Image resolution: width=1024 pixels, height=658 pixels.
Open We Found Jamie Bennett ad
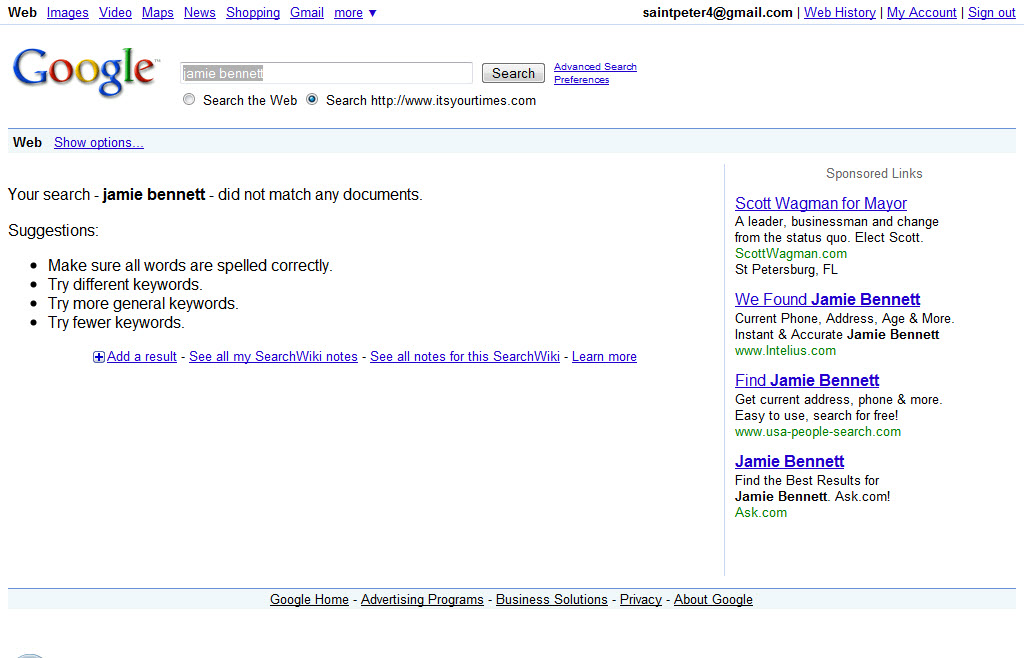(x=827, y=299)
